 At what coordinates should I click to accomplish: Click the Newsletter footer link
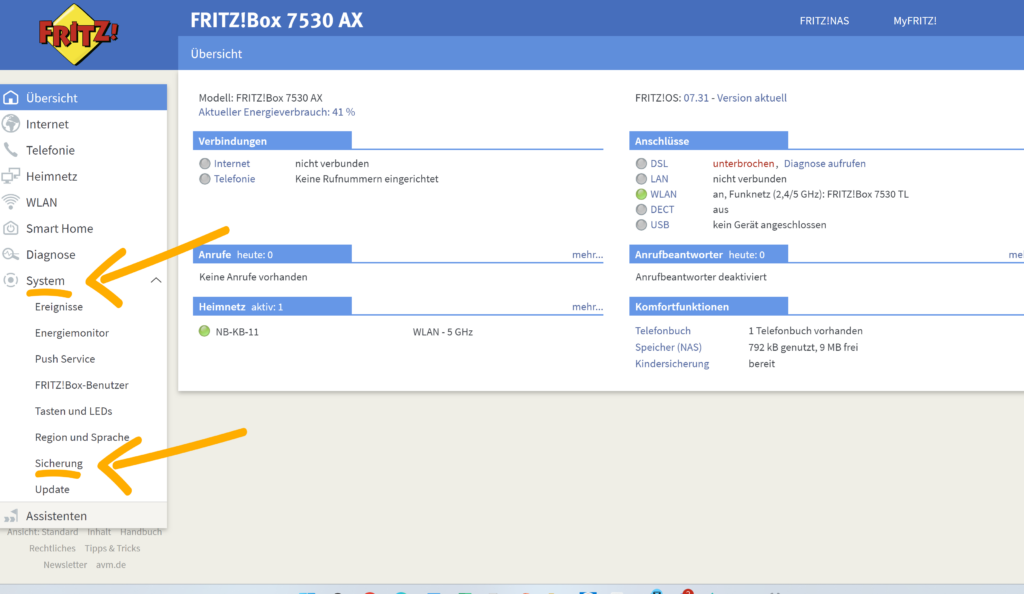pyautogui.click(x=65, y=565)
